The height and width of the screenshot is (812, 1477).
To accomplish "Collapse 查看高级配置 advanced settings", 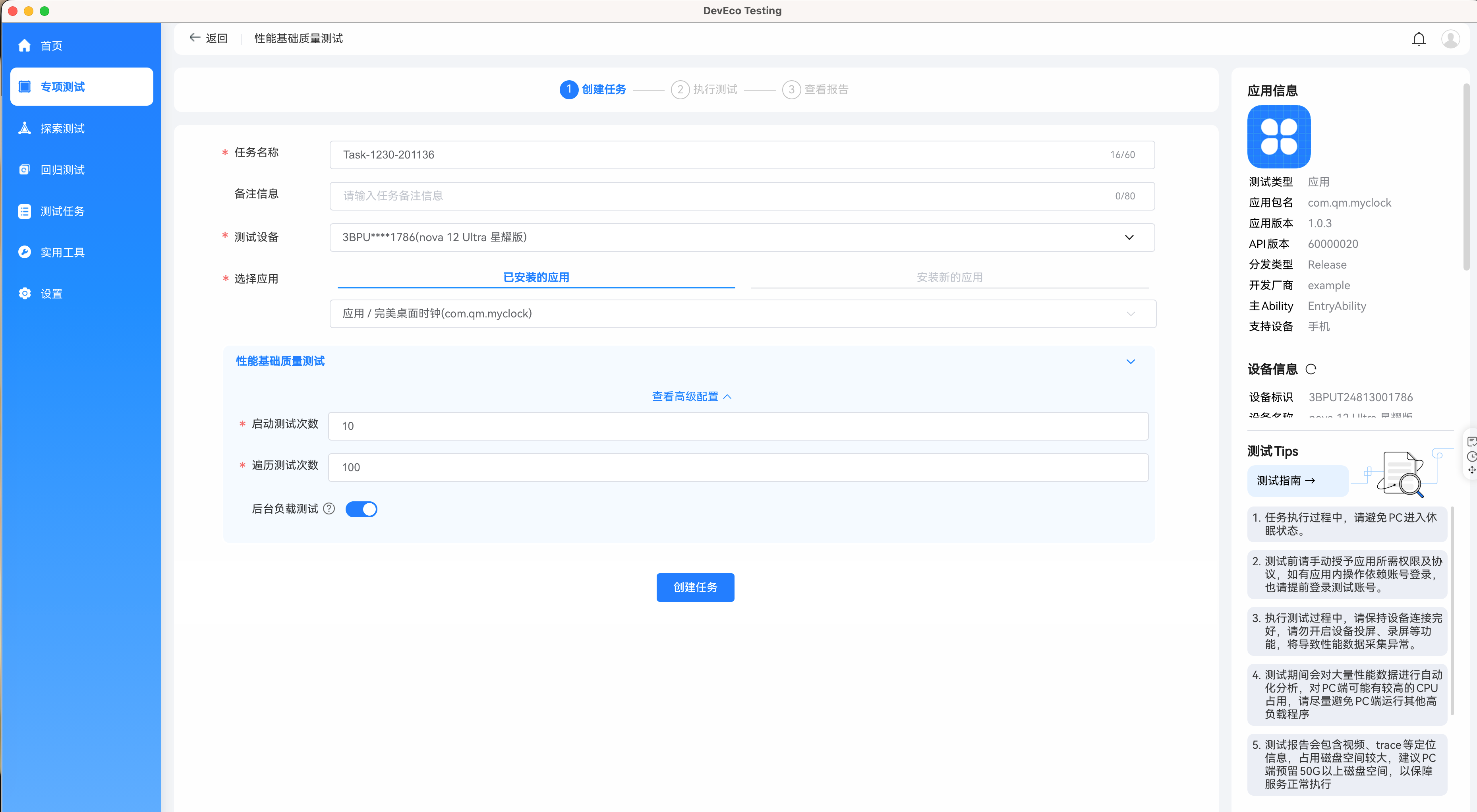I will [692, 396].
